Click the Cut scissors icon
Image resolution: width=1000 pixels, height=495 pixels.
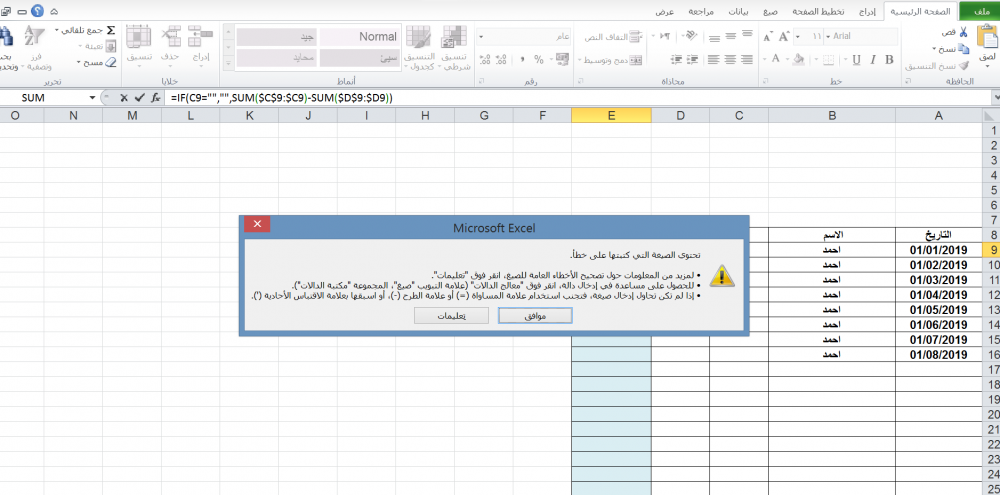point(963,33)
